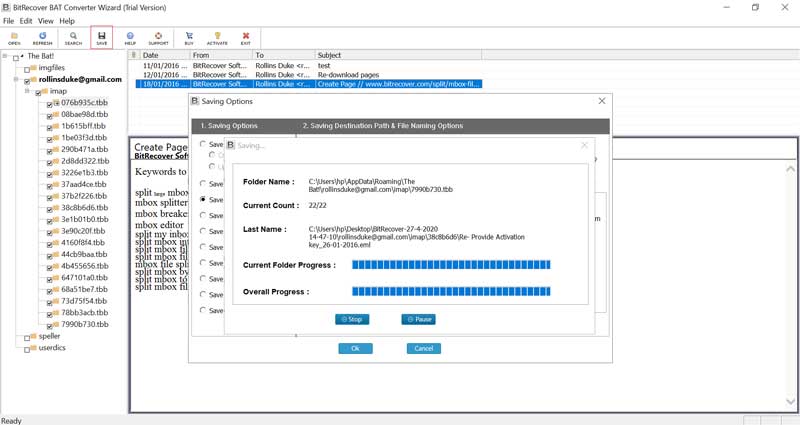Toggle checkbox for The Bat! root folder
800x425 pixels.
tap(16, 58)
